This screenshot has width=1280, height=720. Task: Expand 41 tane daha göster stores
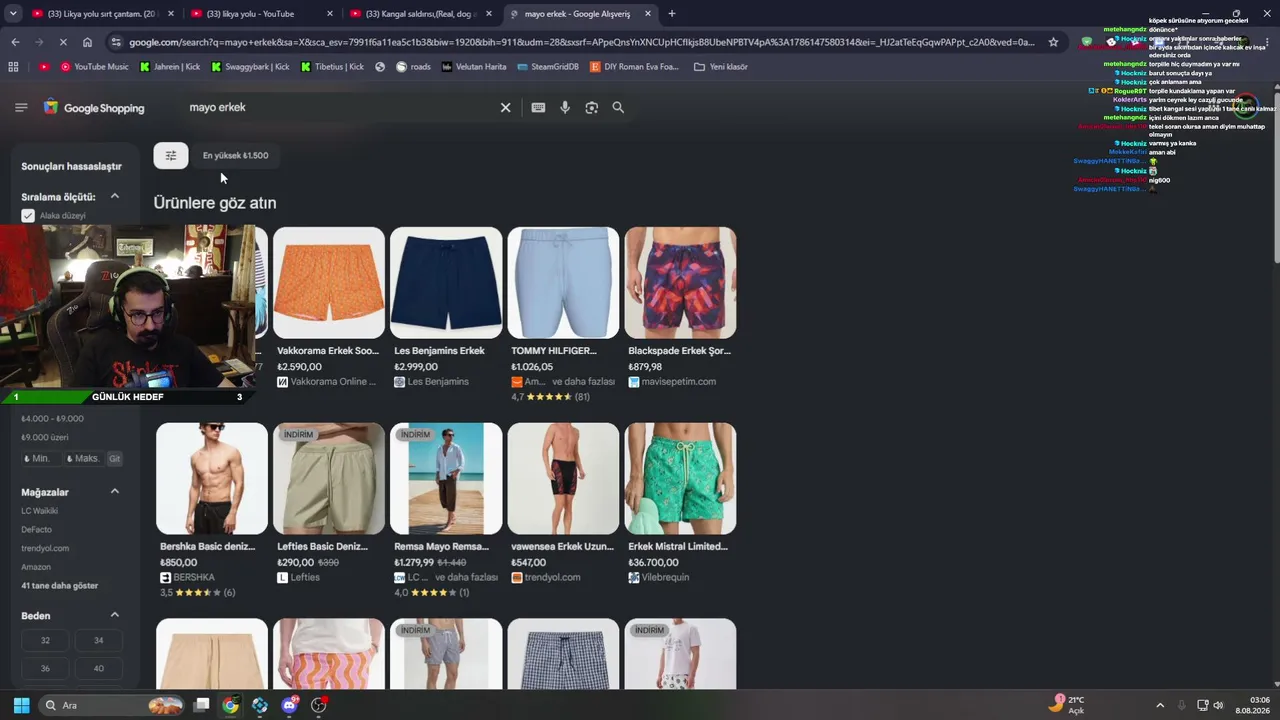60,586
